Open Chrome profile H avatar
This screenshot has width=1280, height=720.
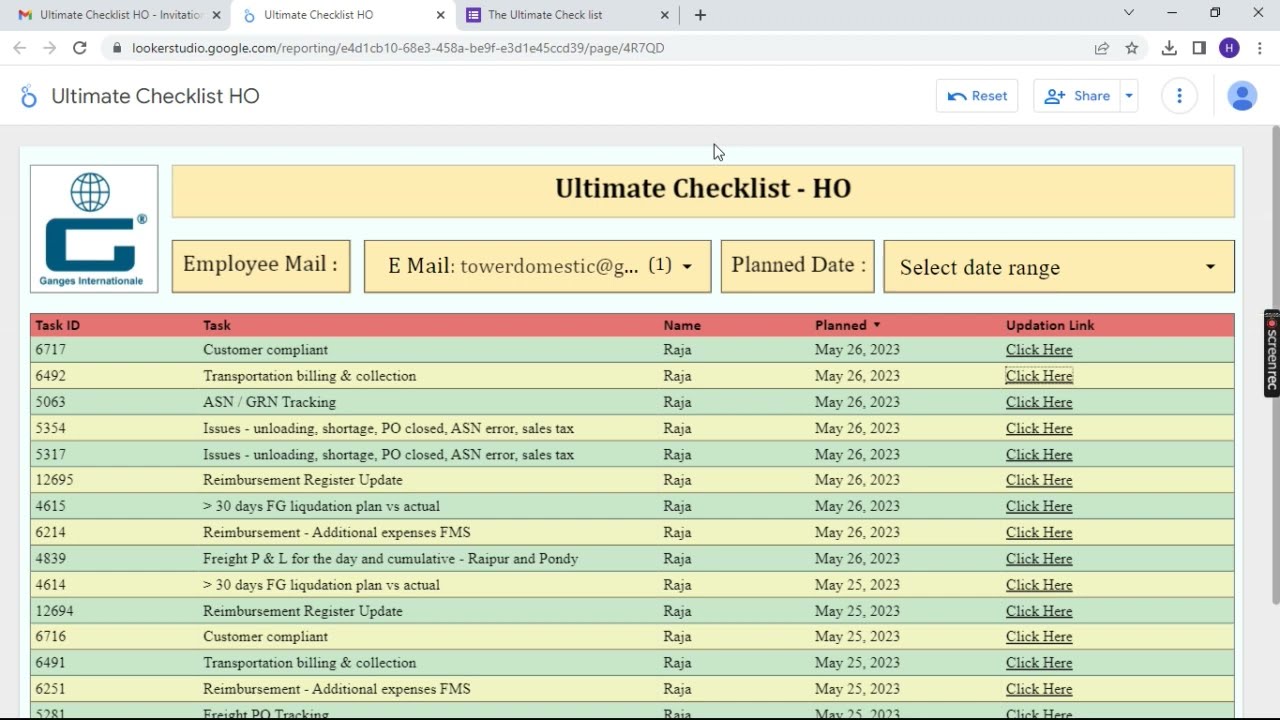(1229, 48)
